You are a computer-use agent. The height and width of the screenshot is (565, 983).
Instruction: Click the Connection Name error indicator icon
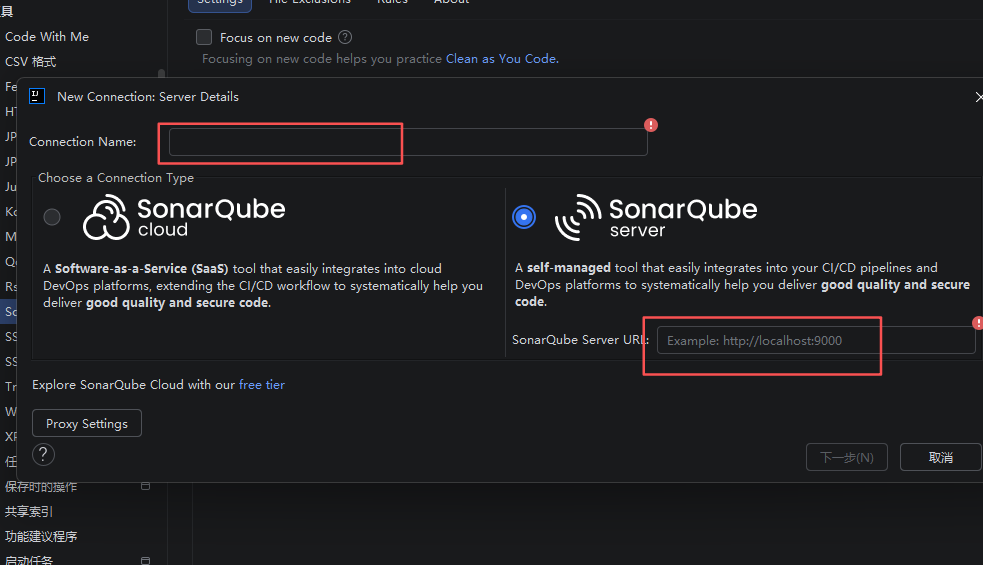coord(651,125)
